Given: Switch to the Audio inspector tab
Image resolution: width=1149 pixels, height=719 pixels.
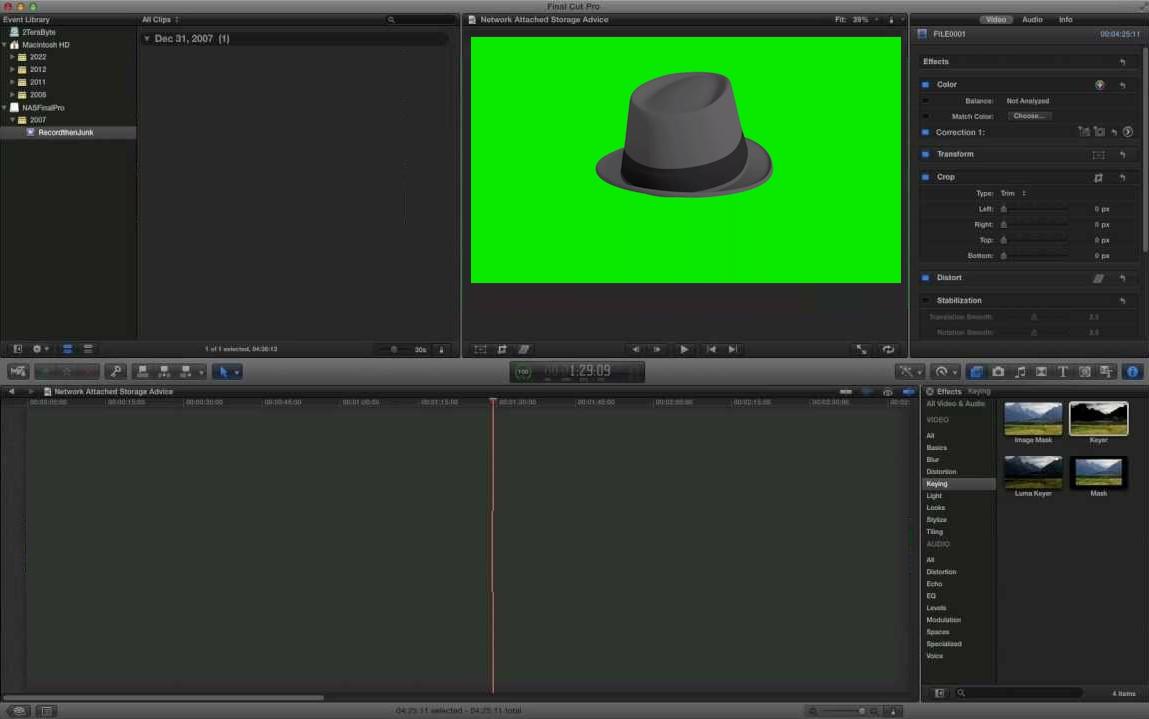Looking at the screenshot, I should (1032, 20).
